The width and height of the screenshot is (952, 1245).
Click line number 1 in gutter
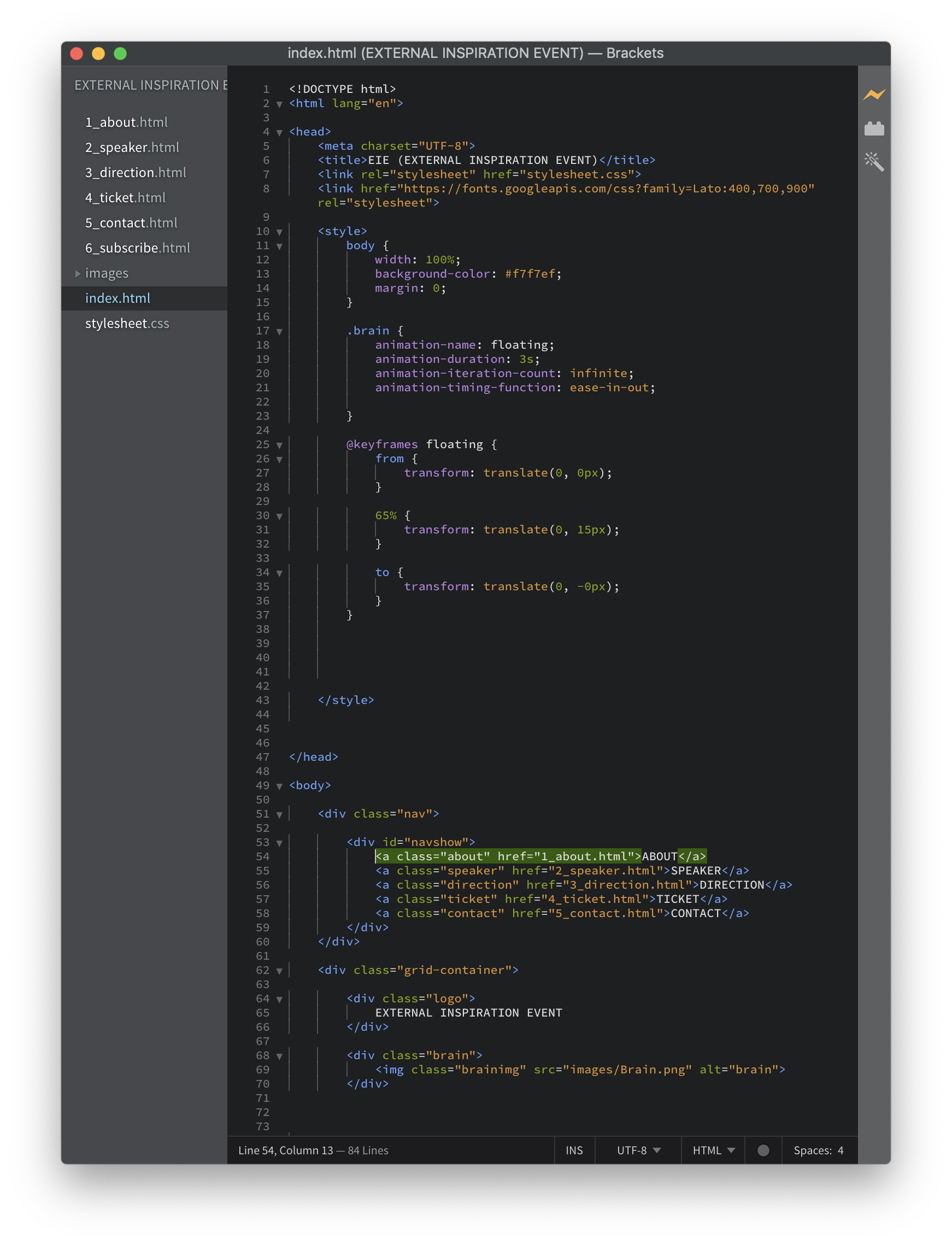click(266, 89)
